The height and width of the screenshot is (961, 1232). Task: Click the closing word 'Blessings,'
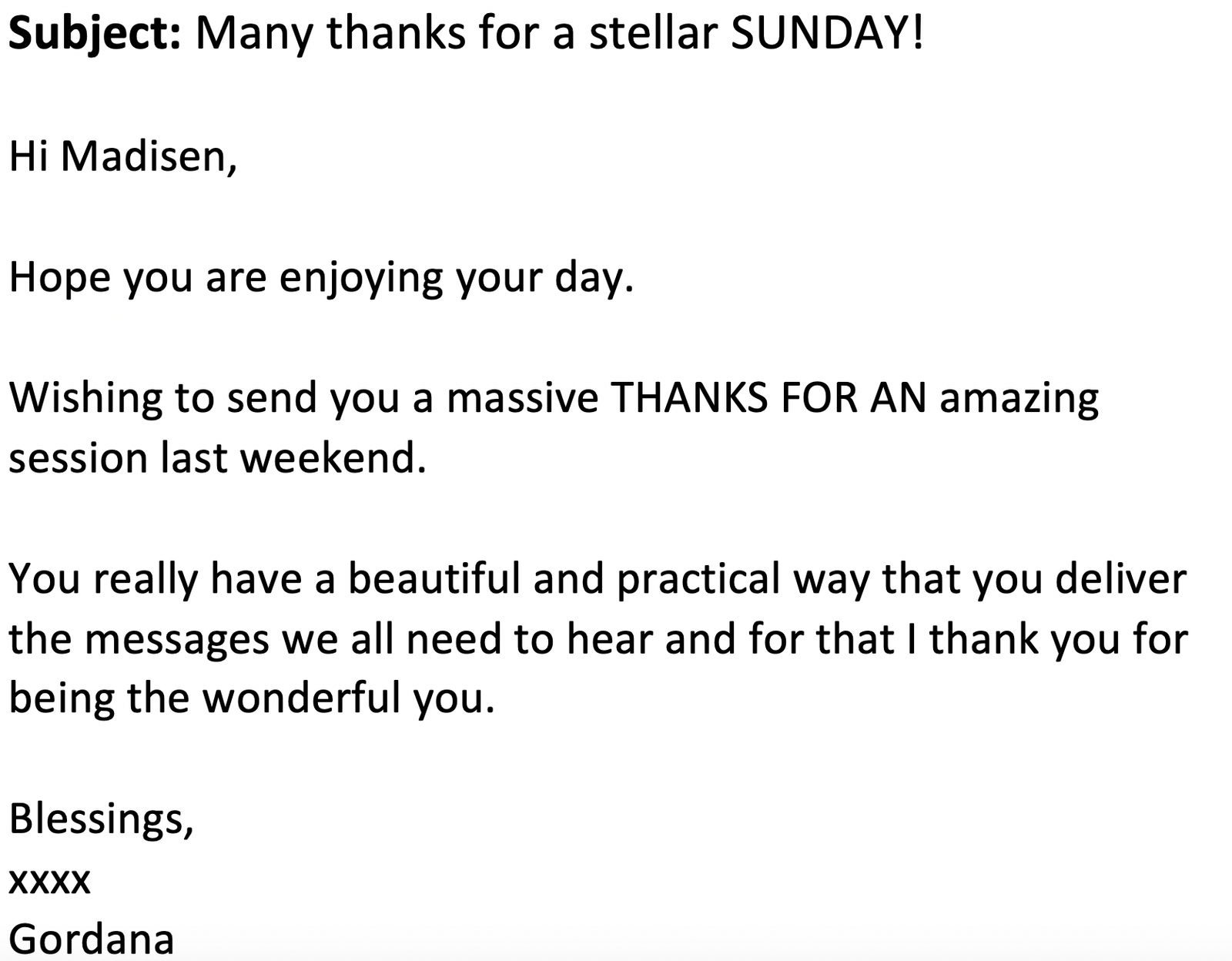[101, 820]
